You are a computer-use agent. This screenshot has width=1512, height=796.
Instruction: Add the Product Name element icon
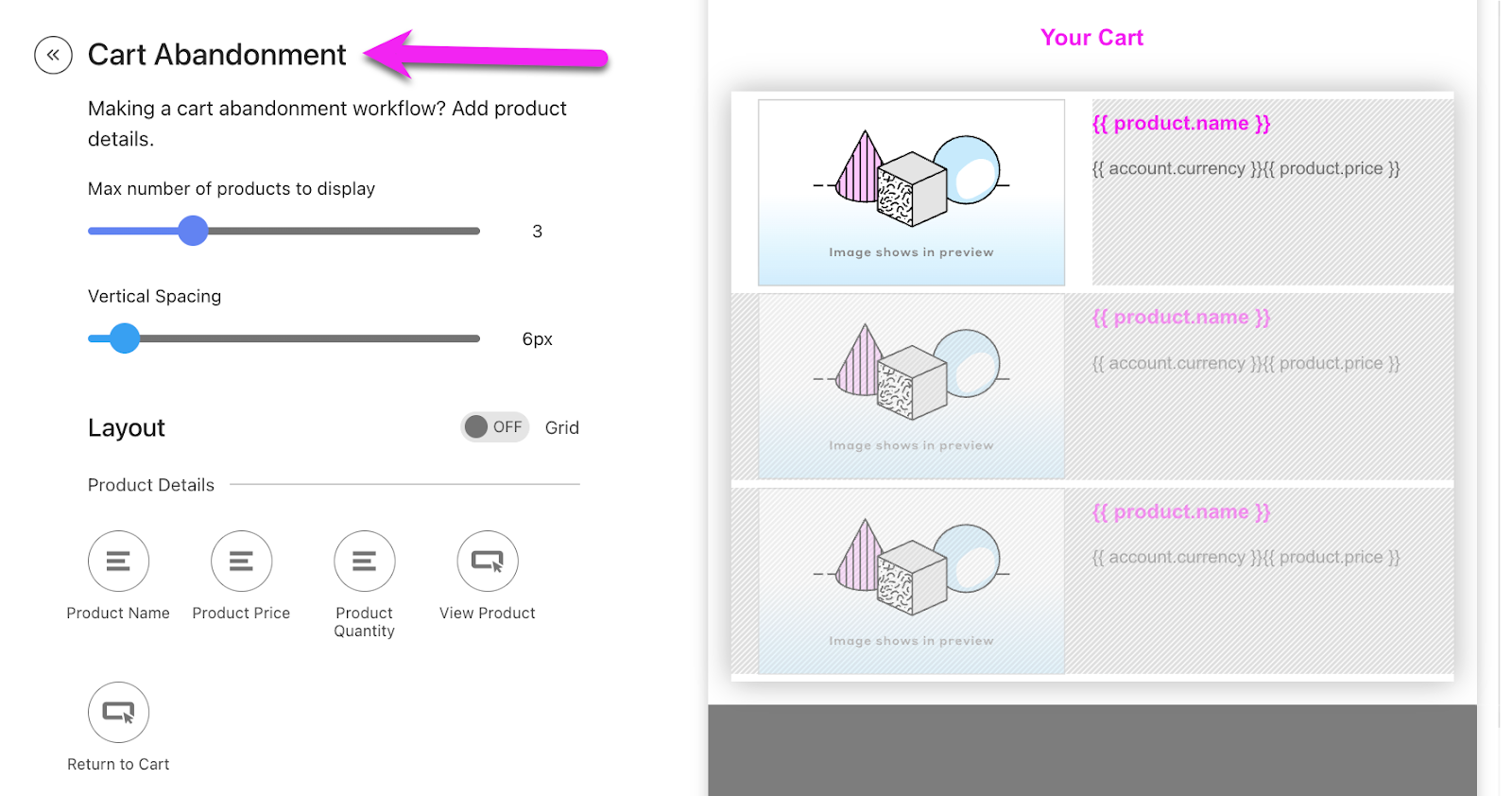coord(118,561)
